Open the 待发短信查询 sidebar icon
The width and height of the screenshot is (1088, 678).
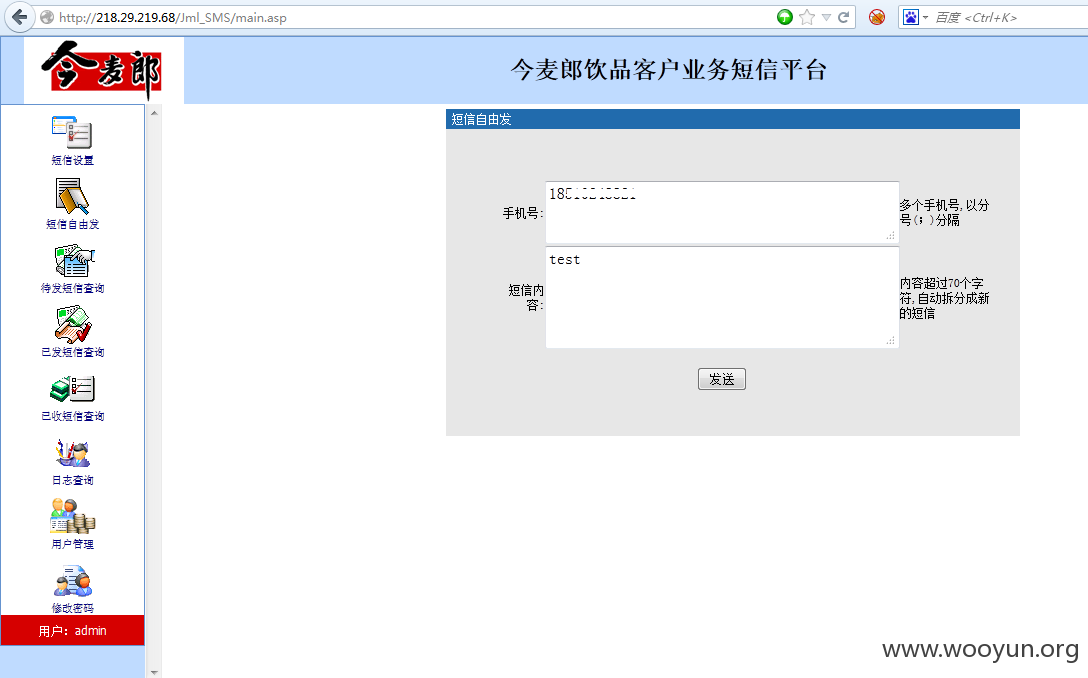point(74,261)
